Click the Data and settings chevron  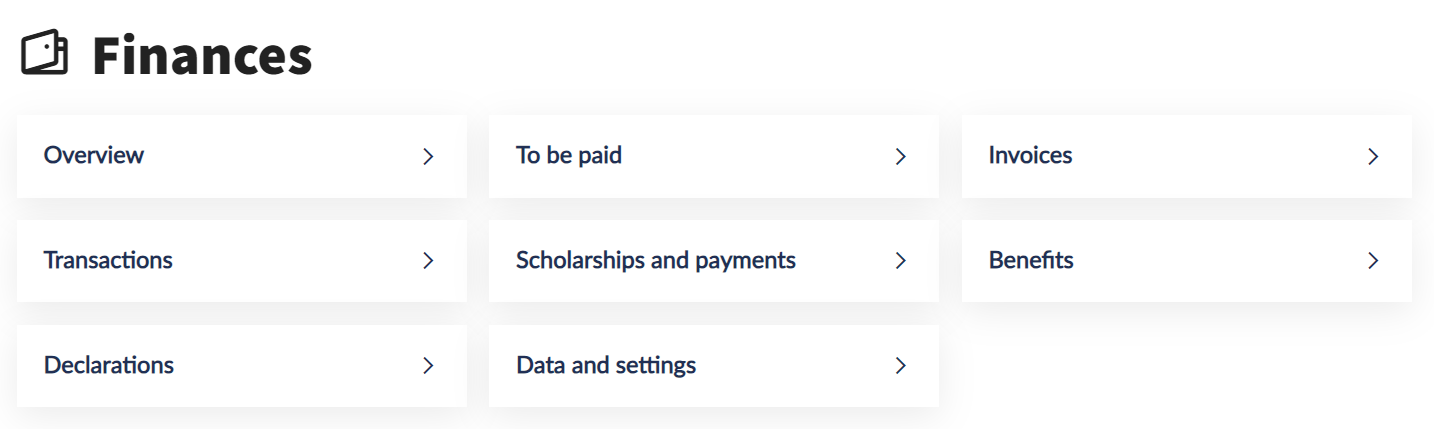[900, 366]
